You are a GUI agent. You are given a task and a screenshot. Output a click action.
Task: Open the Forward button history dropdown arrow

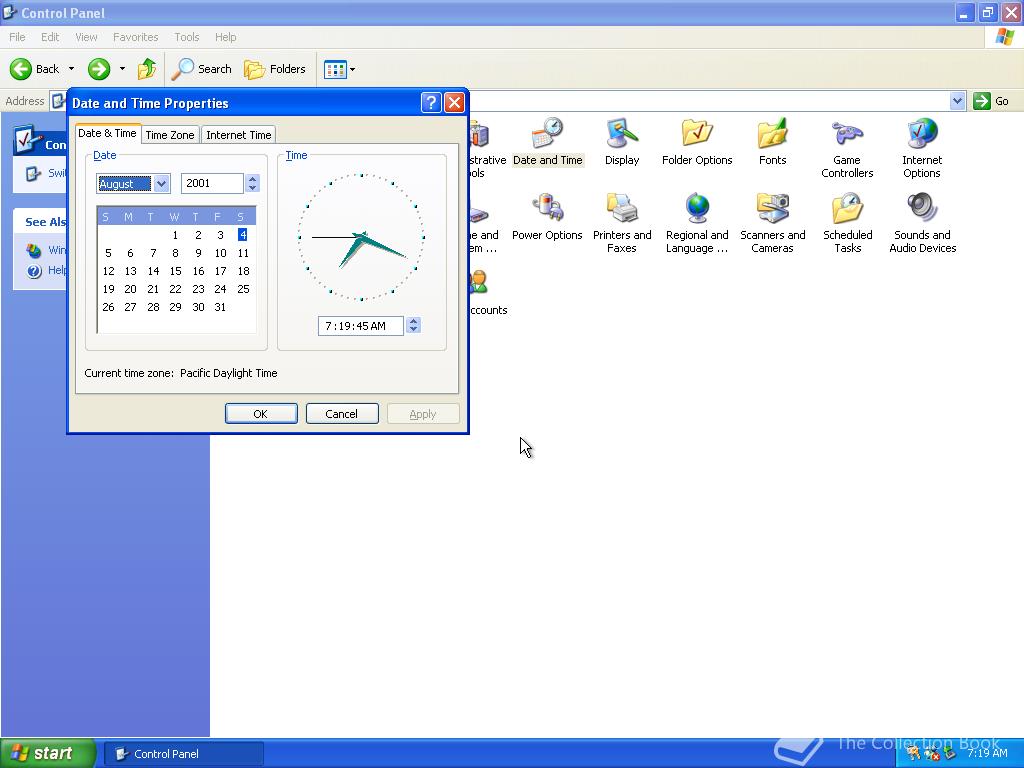(121, 69)
